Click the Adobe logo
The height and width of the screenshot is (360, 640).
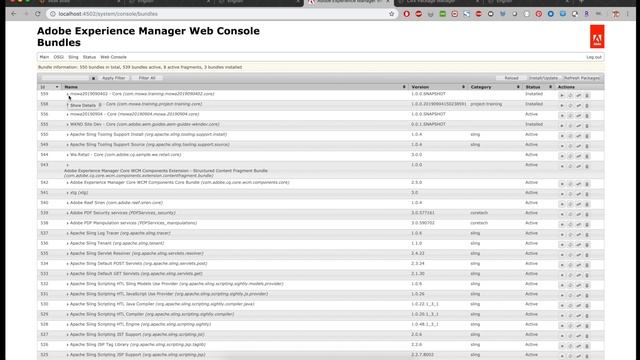(597, 36)
